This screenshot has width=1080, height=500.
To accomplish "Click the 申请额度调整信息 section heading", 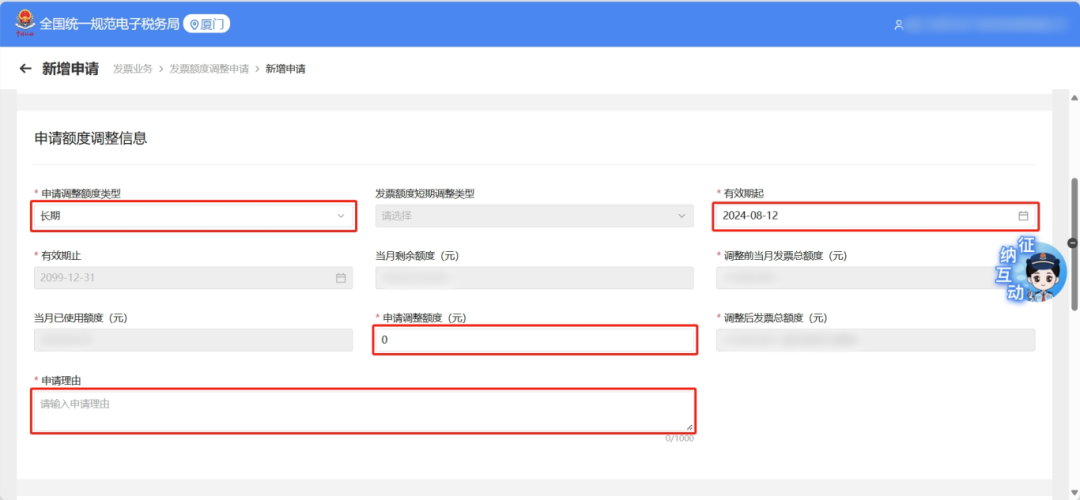I will (90, 138).
